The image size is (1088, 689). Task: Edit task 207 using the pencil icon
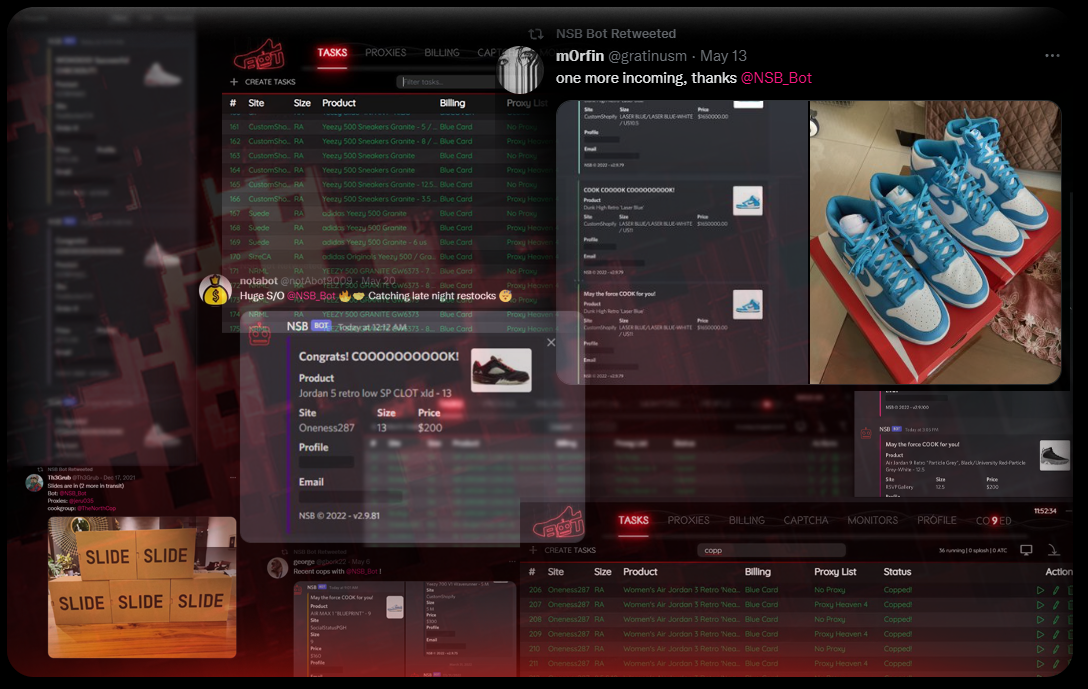(1055, 605)
